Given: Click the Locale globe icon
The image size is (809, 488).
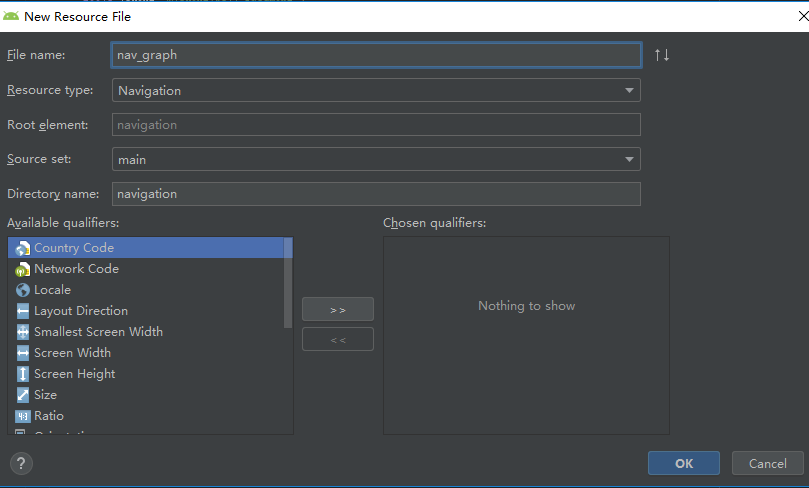Looking at the screenshot, I should pyautogui.click(x=23, y=290).
